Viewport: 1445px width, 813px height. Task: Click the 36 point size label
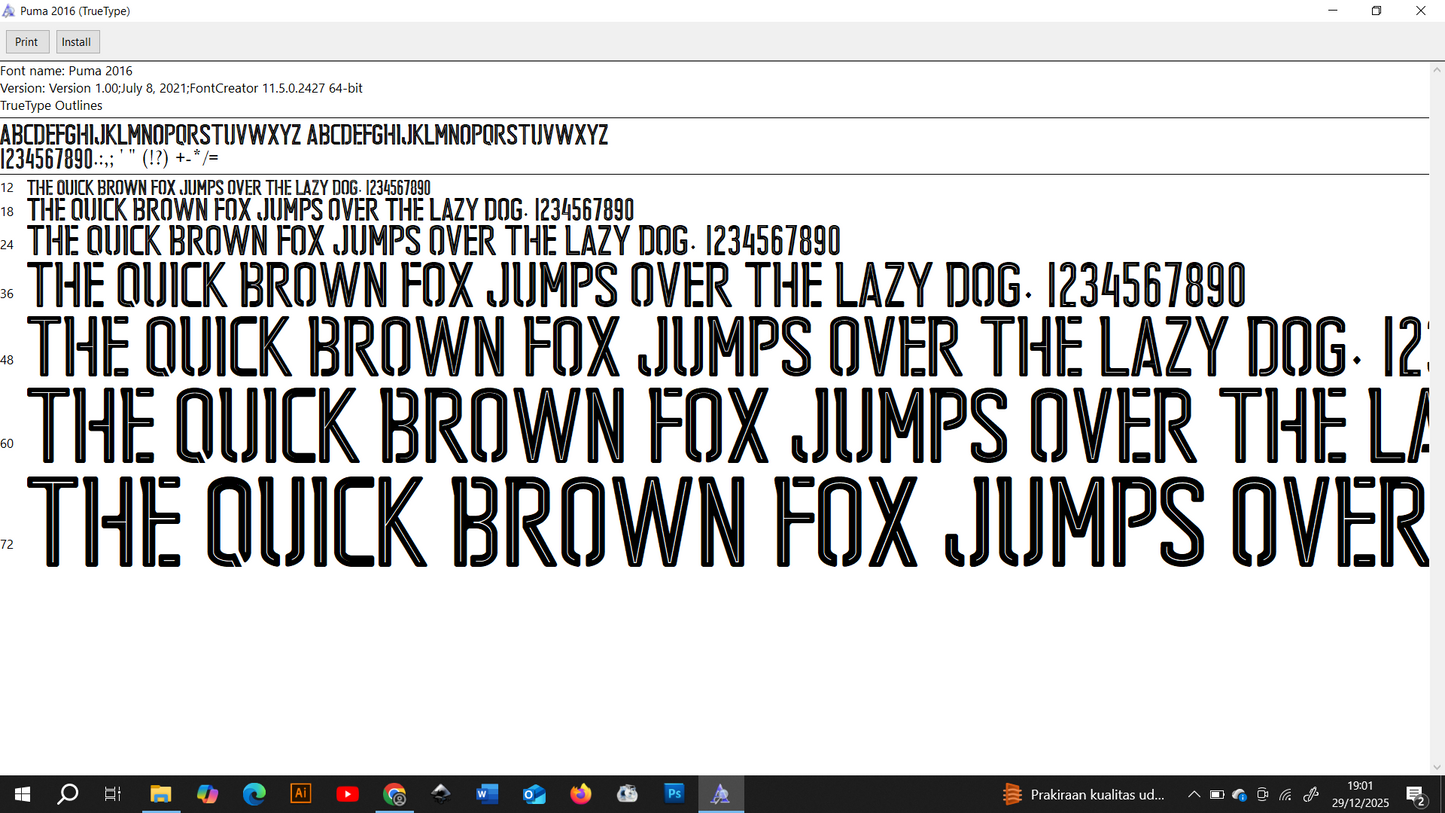[x=7, y=294]
